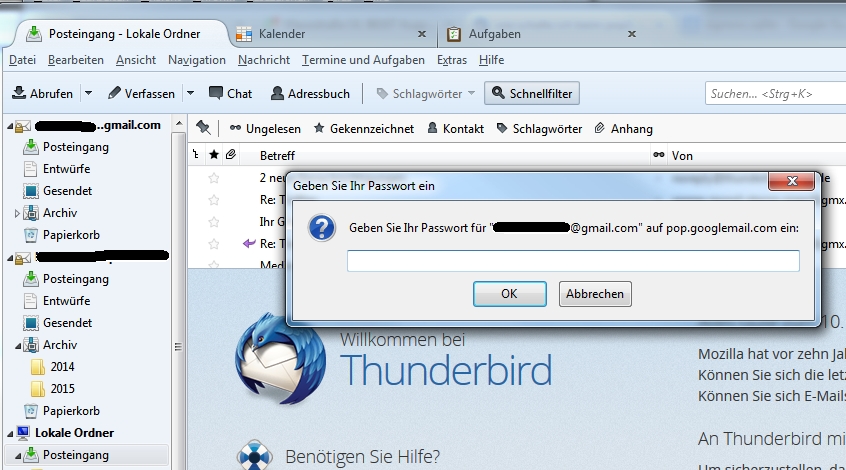Open the Schlagwörter toolbar dropdown
846x470 pixels.
coord(426,93)
